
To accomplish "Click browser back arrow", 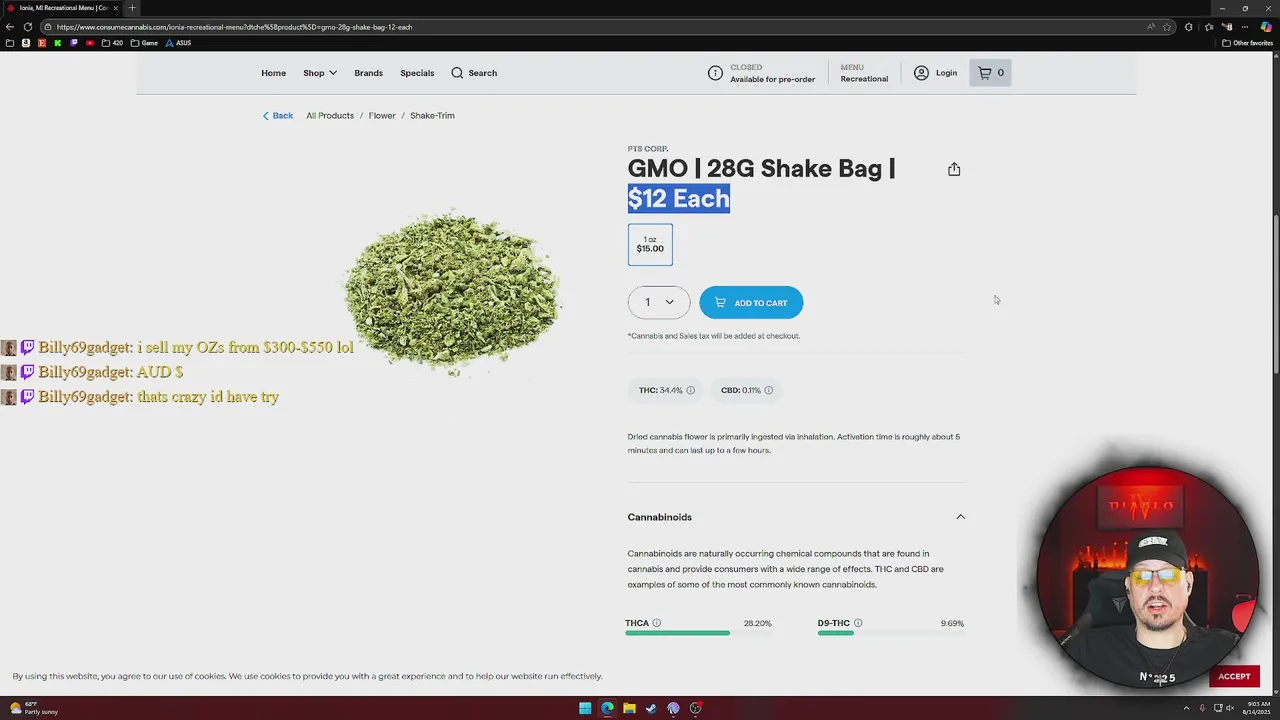I will (10, 27).
